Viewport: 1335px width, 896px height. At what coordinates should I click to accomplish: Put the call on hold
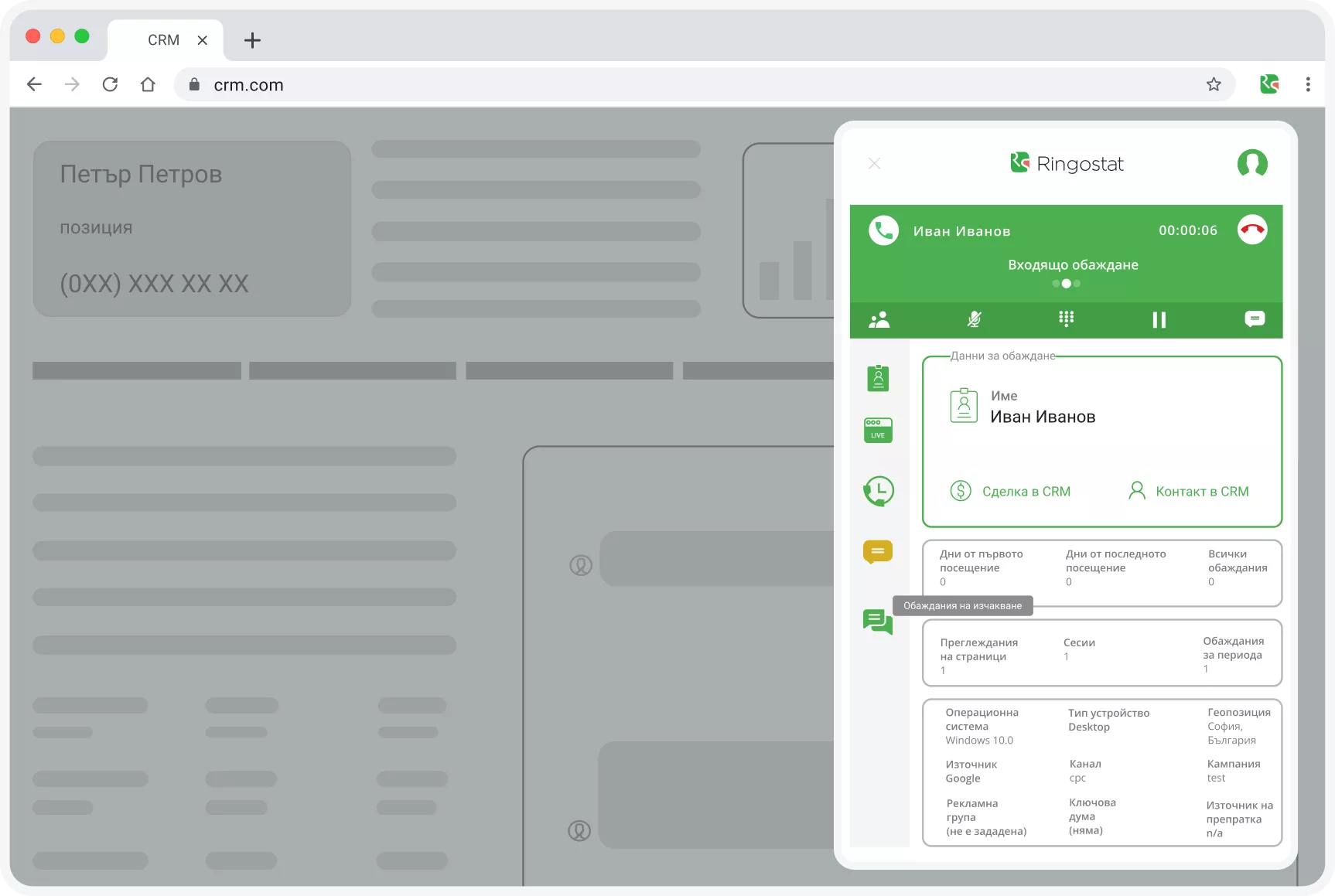coord(1159,319)
